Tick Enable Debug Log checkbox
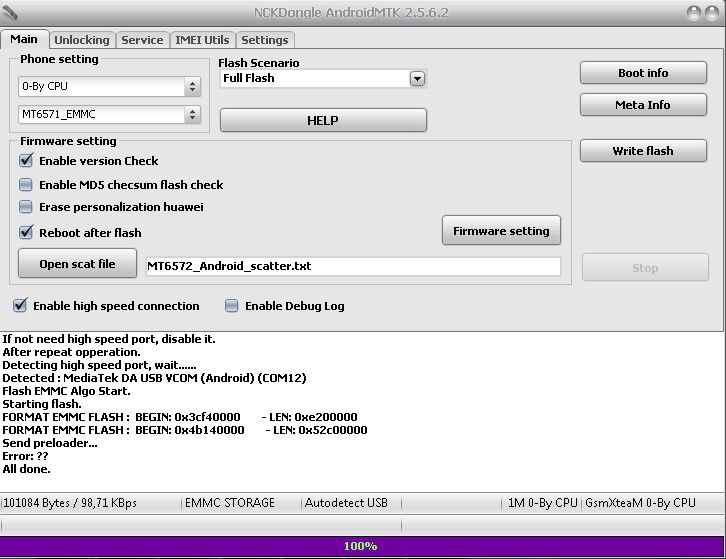Image resolution: width=726 pixels, height=559 pixels. [x=232, y=306]
